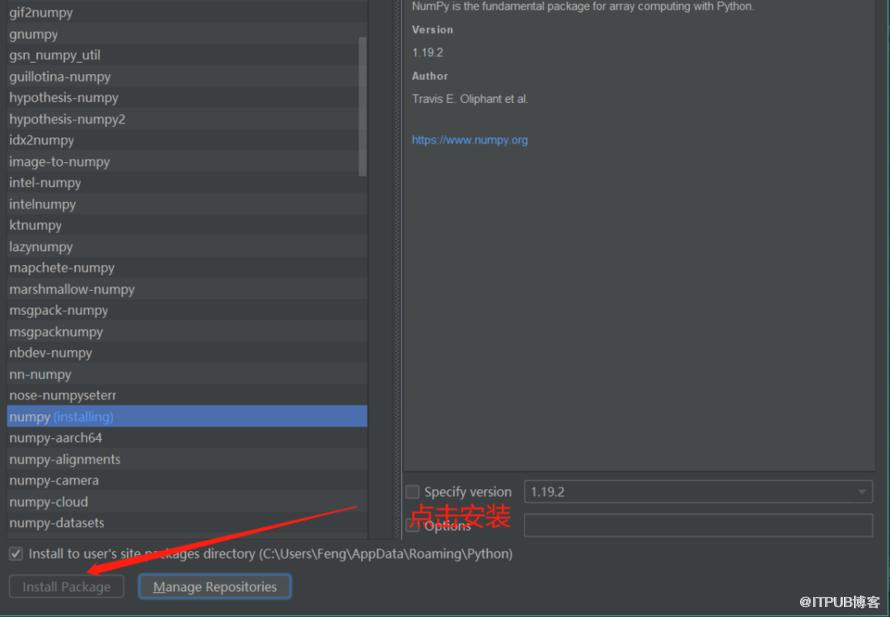Toggle Install to user's site packages directory

point(16,553)
